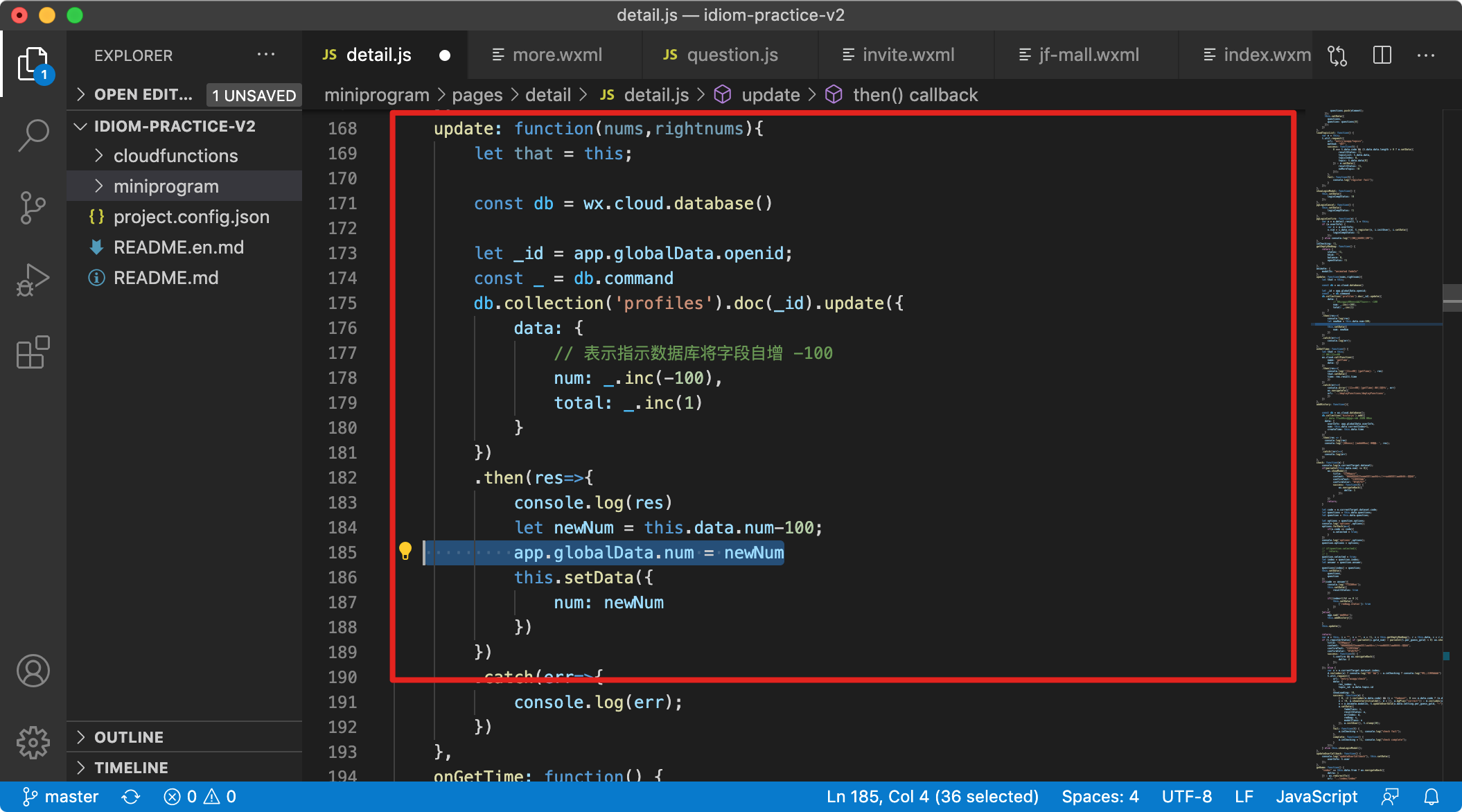This screenshot has width=1462, height=812.
Task: Click the unsaved dot on detail.js tab
Action: (445, 55)
